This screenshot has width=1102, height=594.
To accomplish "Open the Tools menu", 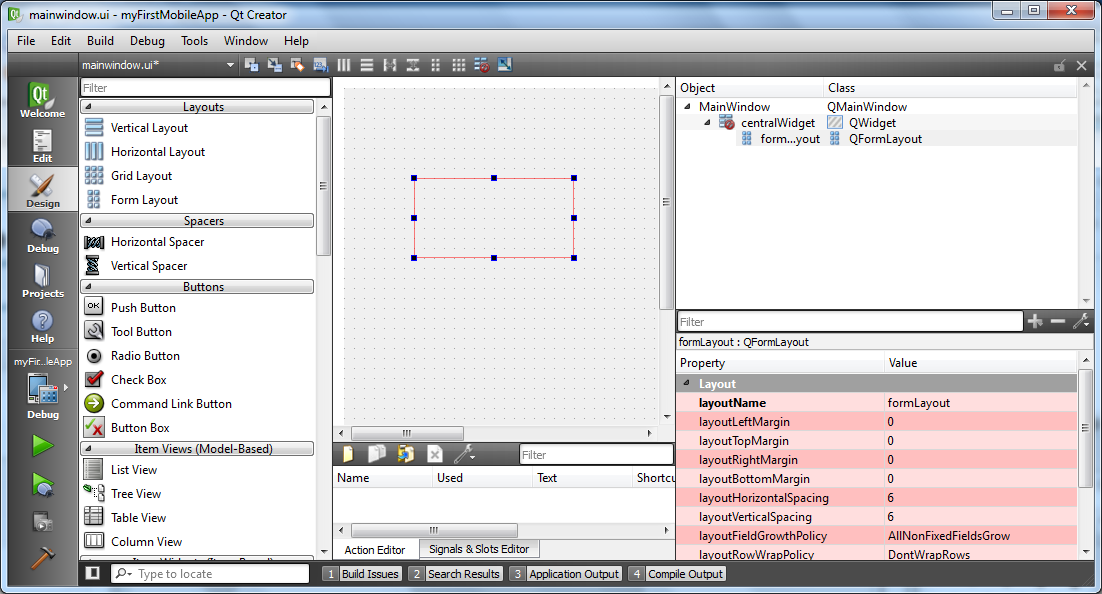I will click(195, 41).
